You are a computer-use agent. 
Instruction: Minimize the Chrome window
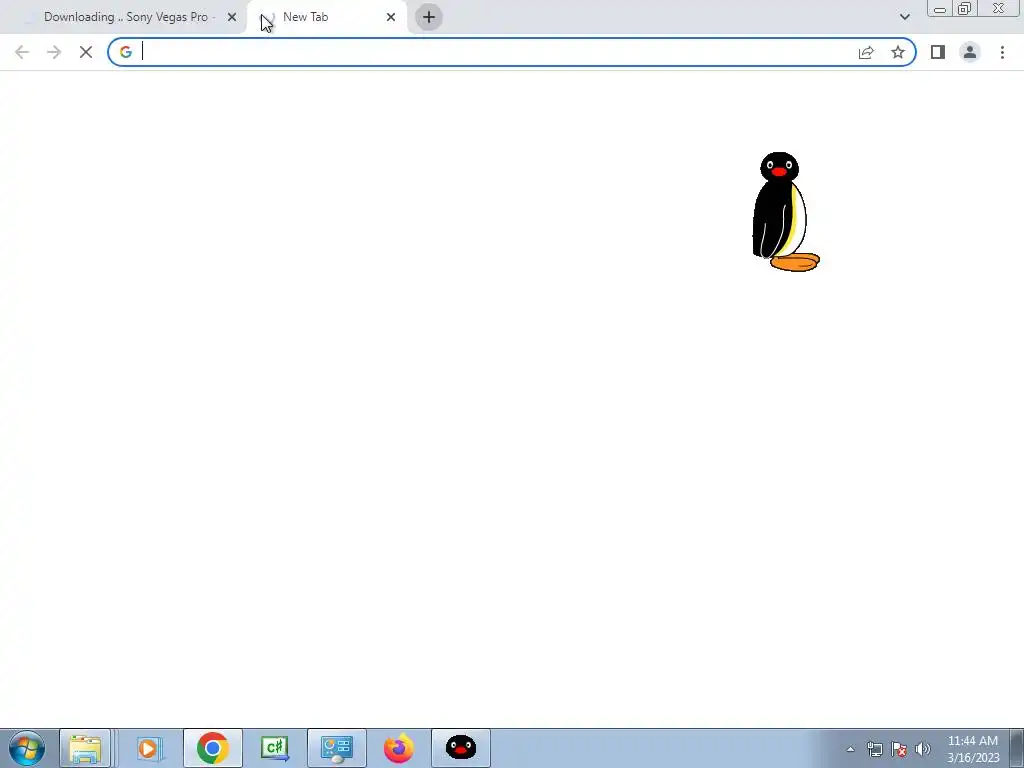tap(940, 8)
